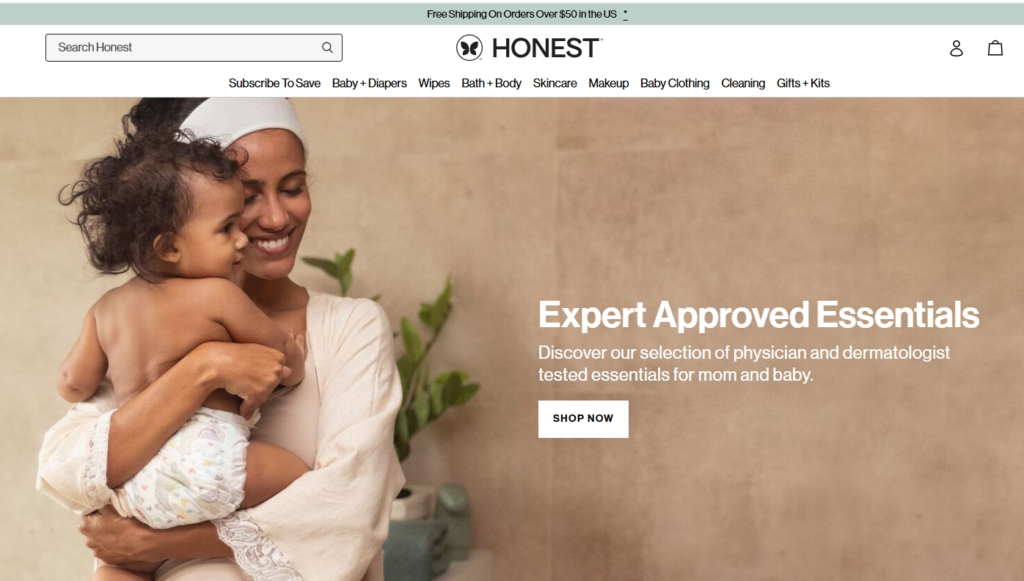This screenshot has width=1024, height=581.
Task: Open the account login icon
Action: [956, 48]
